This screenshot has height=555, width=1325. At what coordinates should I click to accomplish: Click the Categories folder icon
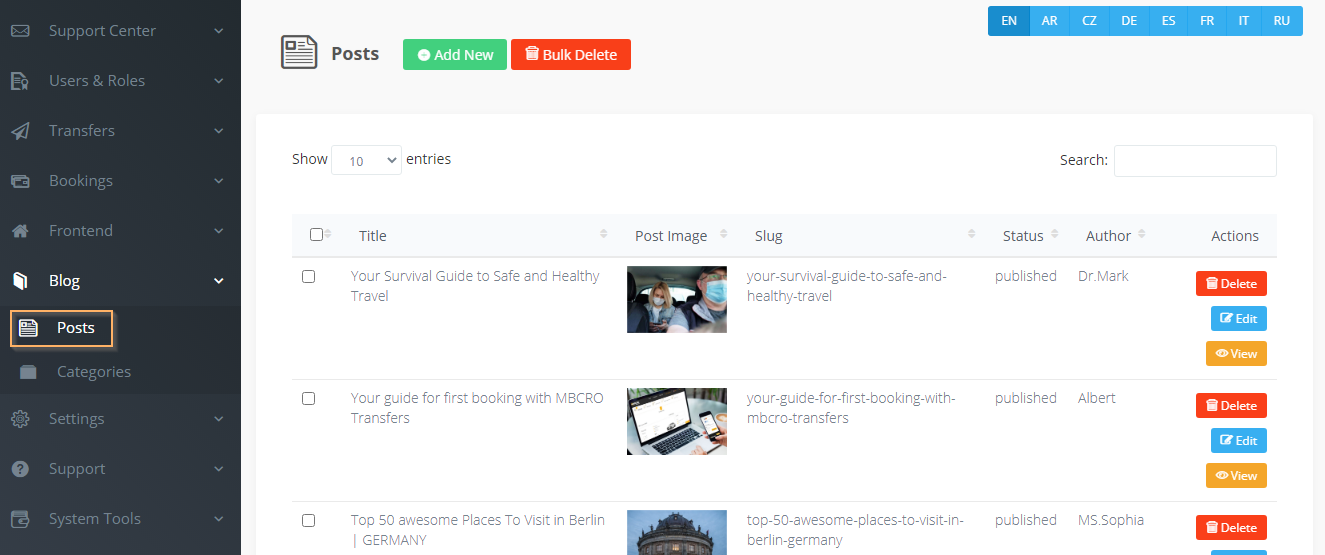click(x=28, y=372)
